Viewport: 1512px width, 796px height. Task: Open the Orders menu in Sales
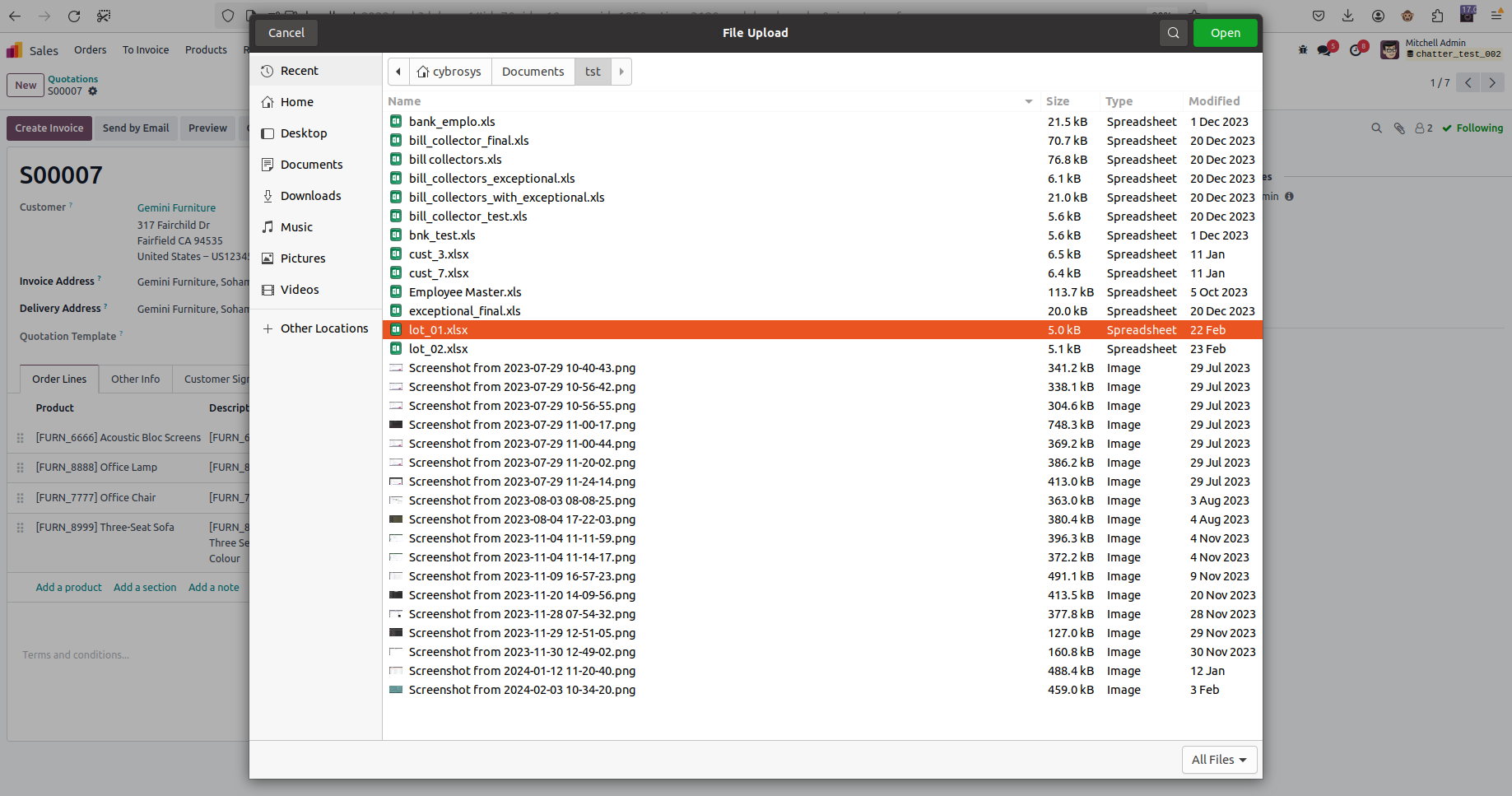(91, 50)
